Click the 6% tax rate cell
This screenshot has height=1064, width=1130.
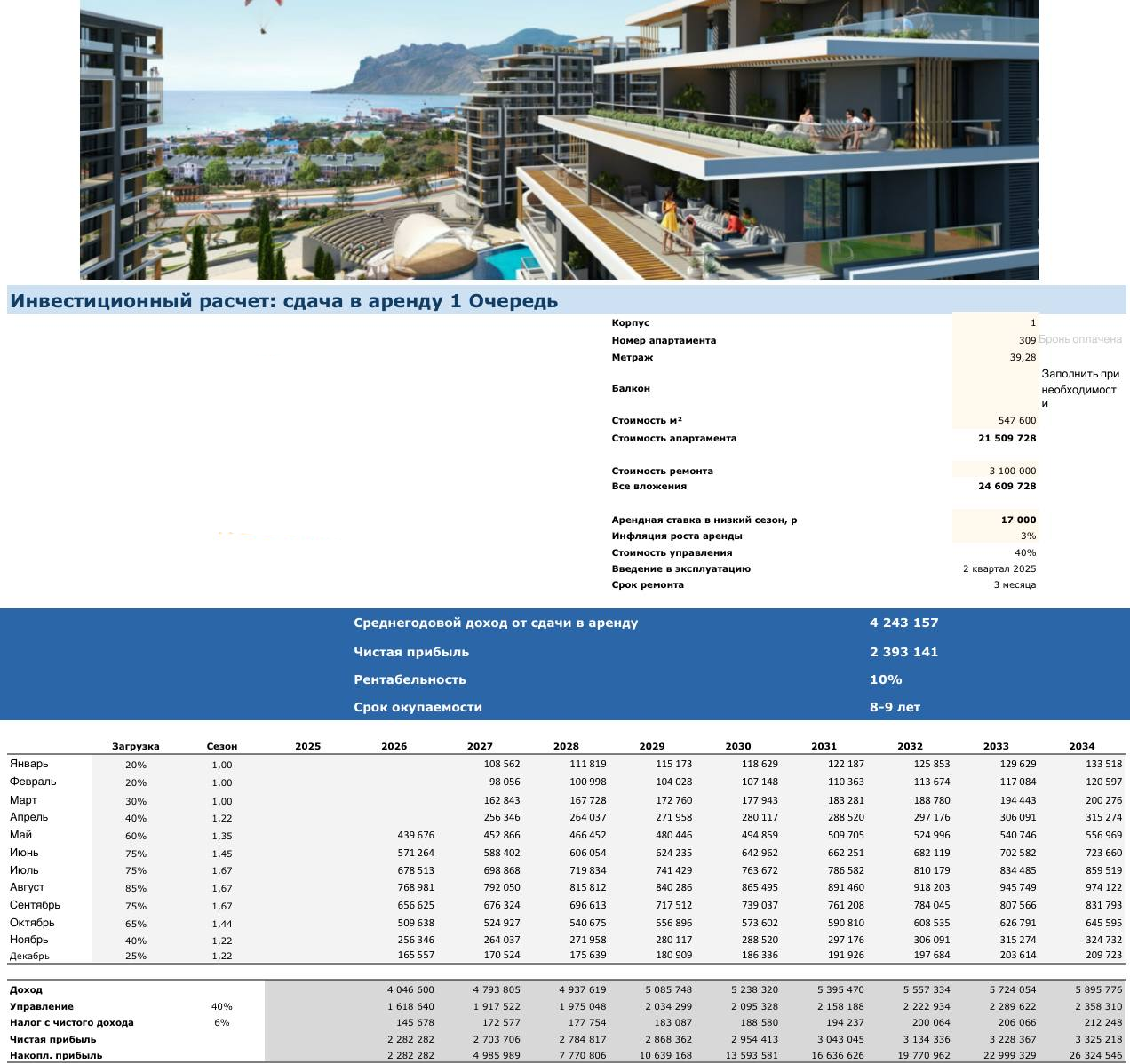221,1023
